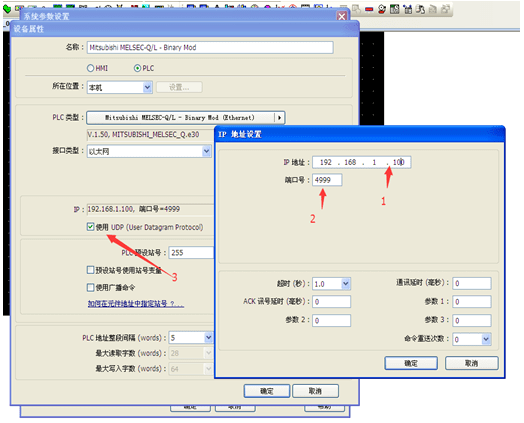
Task: Enable 使用广播命令 checkbox
Action: (x=90, y=287)
